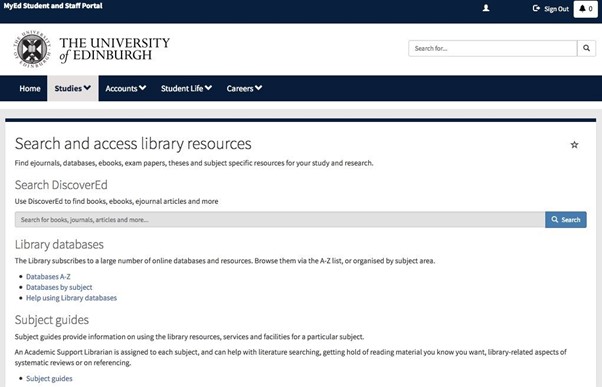The height and width of the screenshot is (387, 602).
Task: Expand the Student Life dropdown menu
Action: coord(186,88)
